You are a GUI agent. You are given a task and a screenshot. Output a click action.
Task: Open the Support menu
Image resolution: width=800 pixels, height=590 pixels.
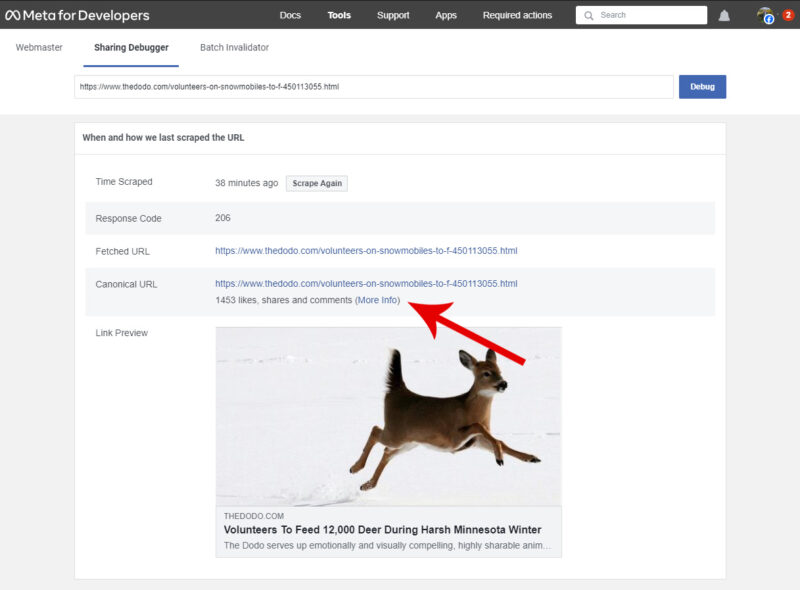(x=393, y=15)
